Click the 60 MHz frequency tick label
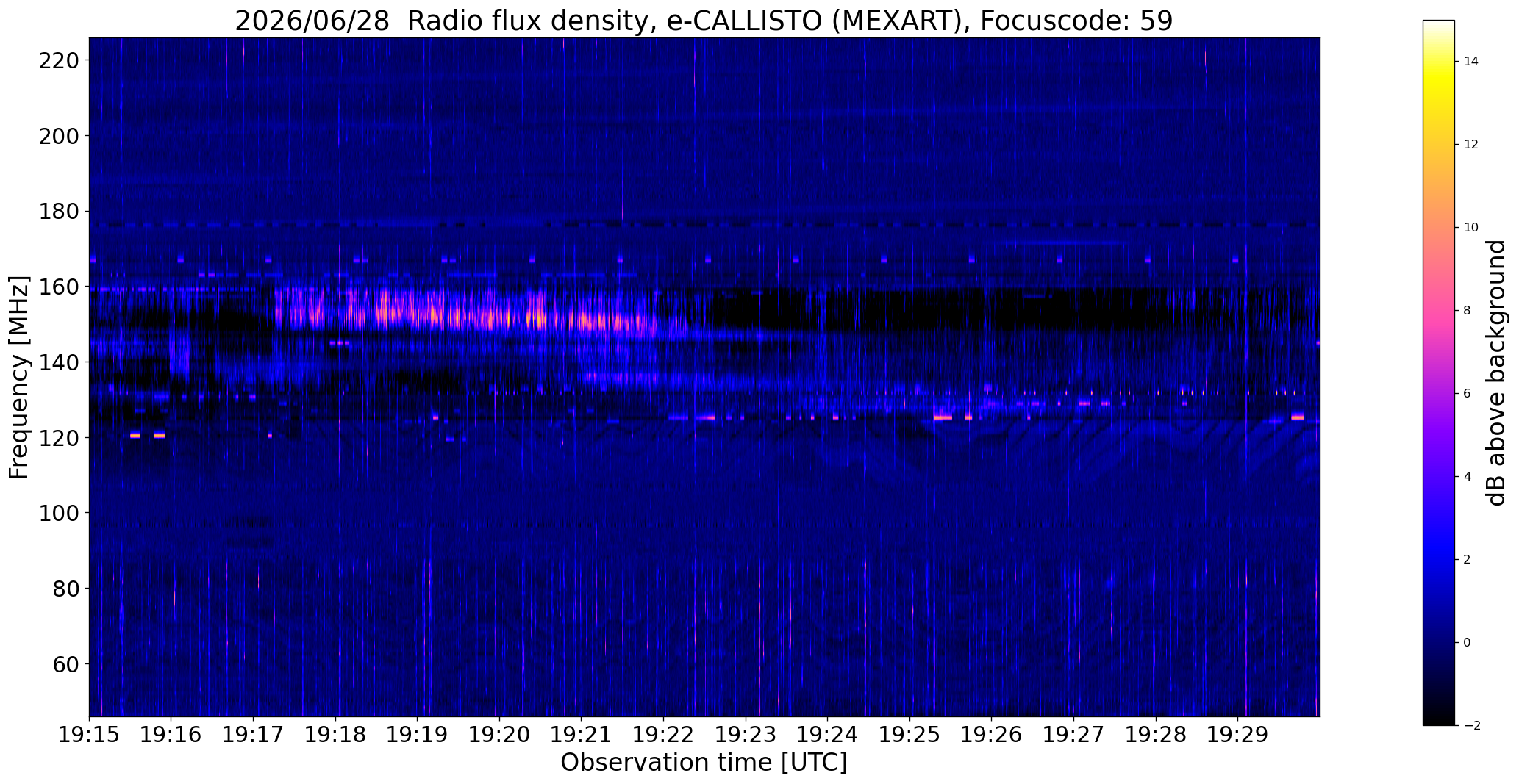1519x784 pixels. pos(66,664)
